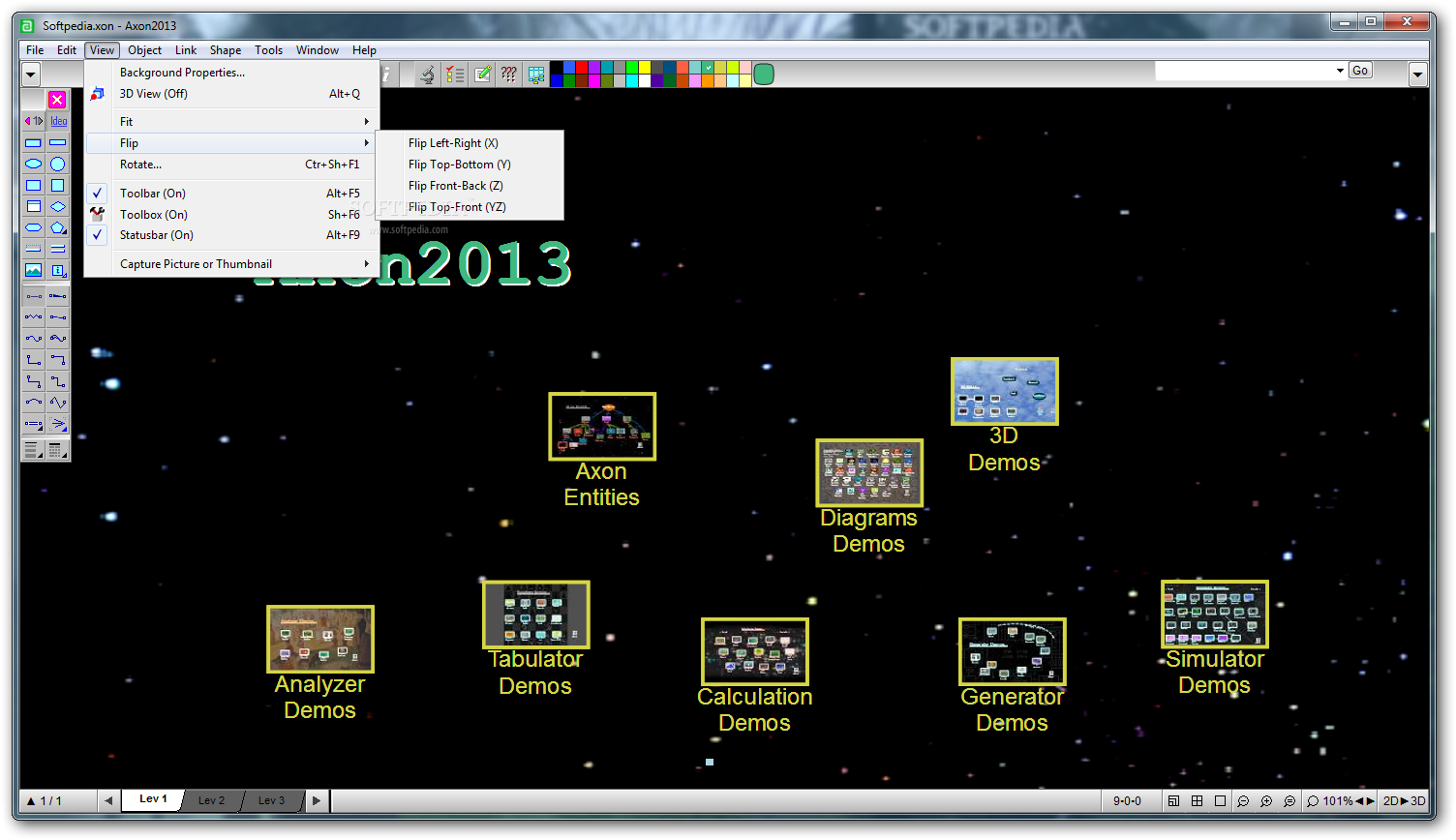Select the arrow fan link tool
Viewport: 1456px width, 840px height.
point(58,423)
